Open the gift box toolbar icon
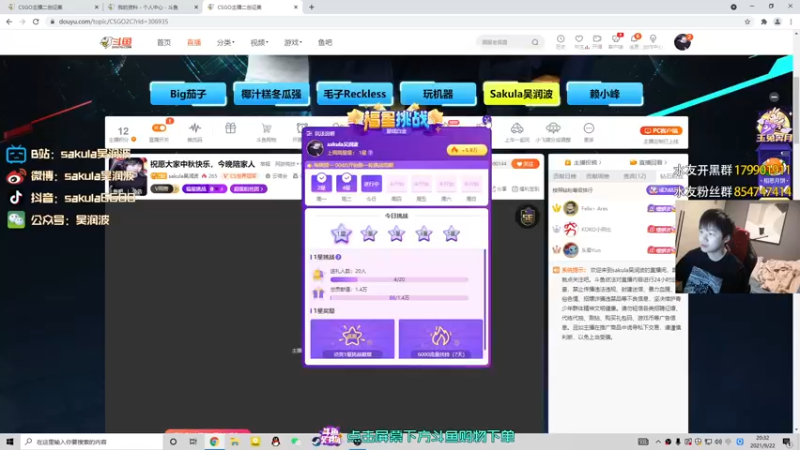Viewport: 800px width, 450px height. (231, 128)
